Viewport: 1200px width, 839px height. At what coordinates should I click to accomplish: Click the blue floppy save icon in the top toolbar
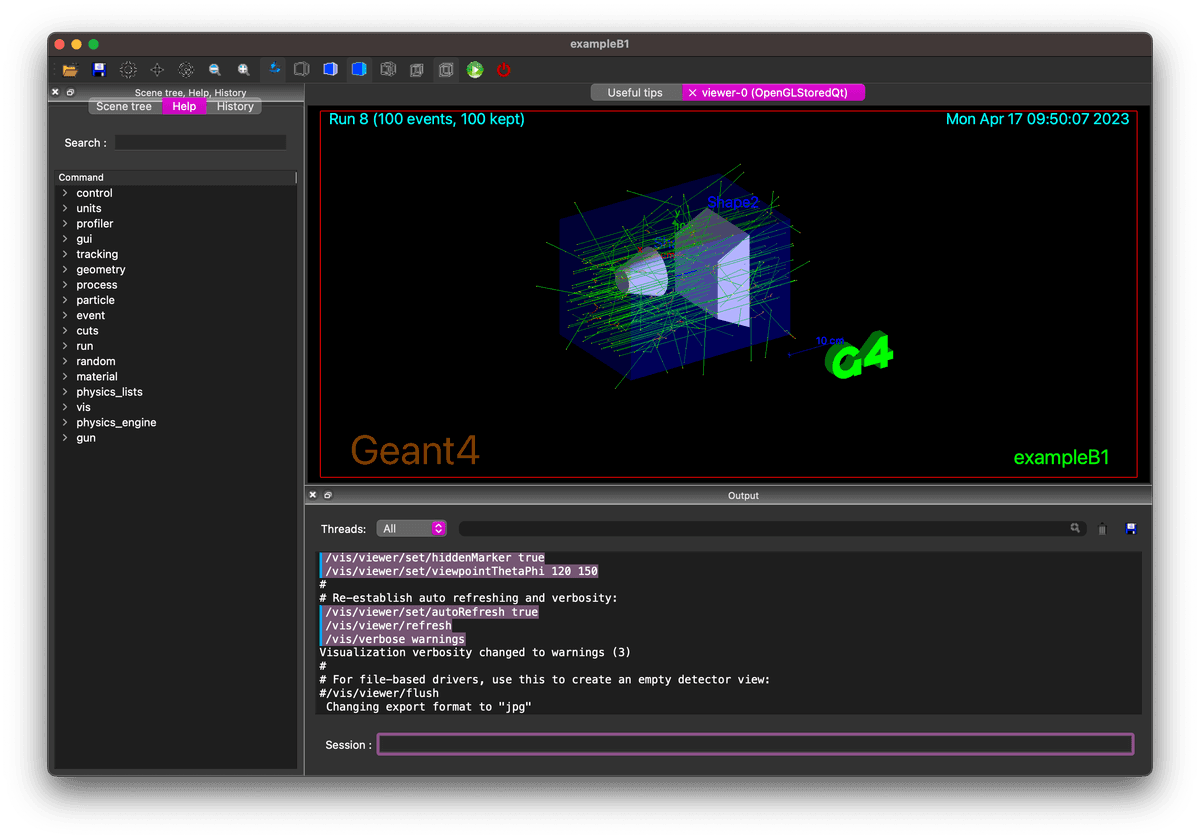click(x=99, y=70)
